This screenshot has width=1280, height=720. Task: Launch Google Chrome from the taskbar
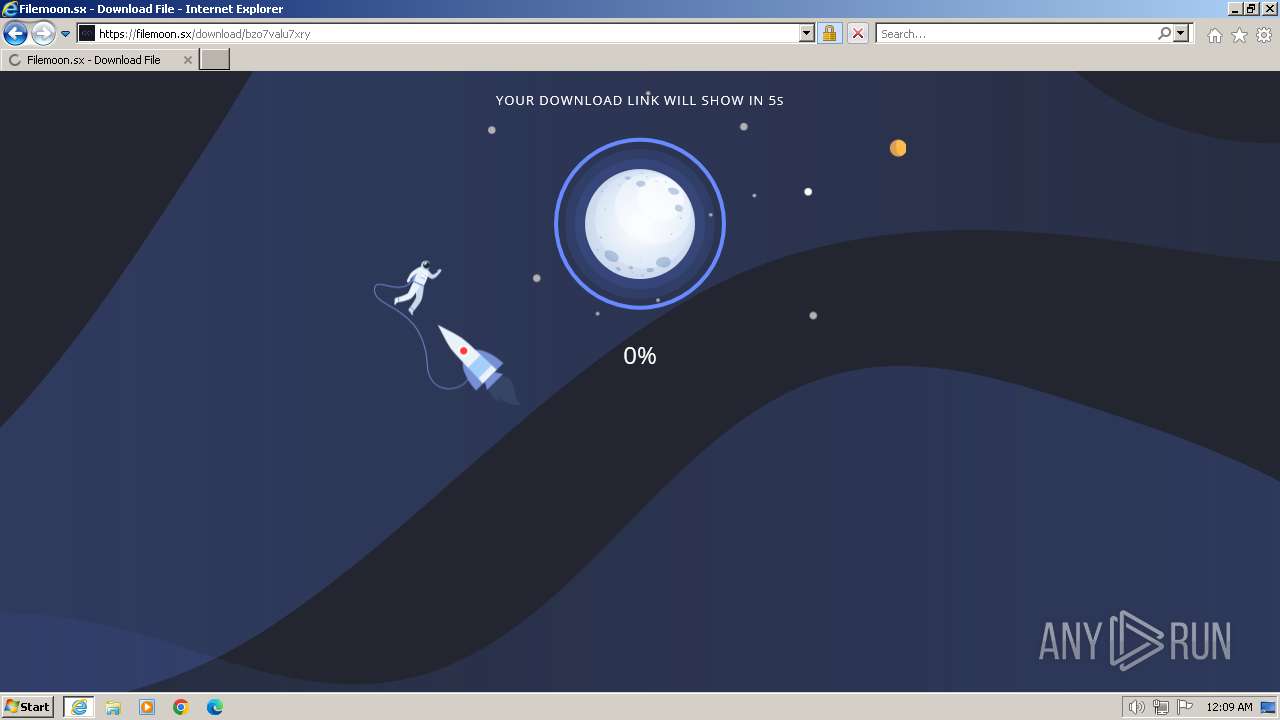pyautogui.click(x=181, y=707)
